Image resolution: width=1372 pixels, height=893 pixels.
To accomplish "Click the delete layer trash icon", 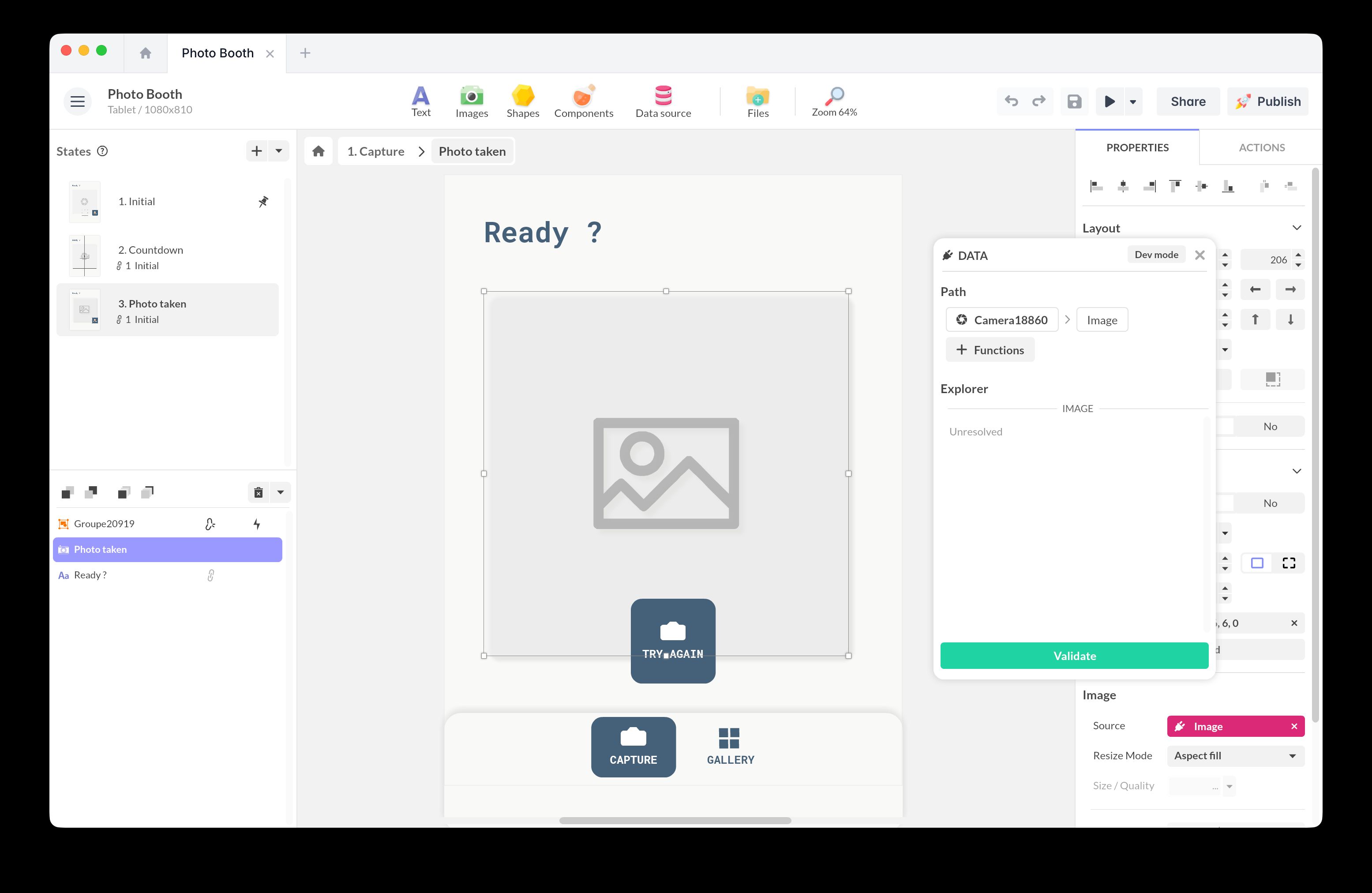I will (258, 492).
